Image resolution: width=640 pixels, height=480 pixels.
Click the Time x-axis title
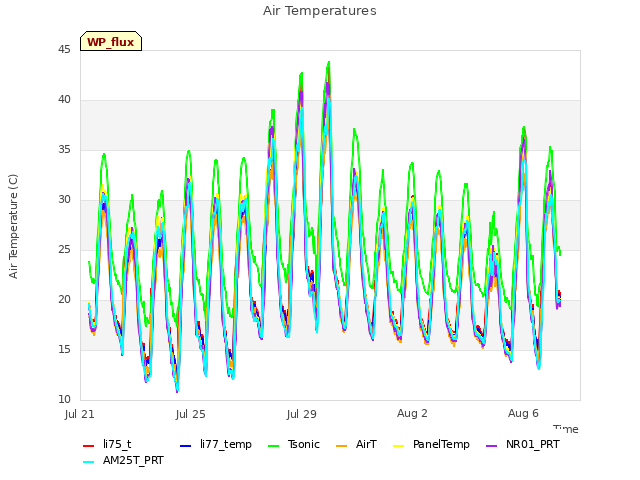(566, 429)
